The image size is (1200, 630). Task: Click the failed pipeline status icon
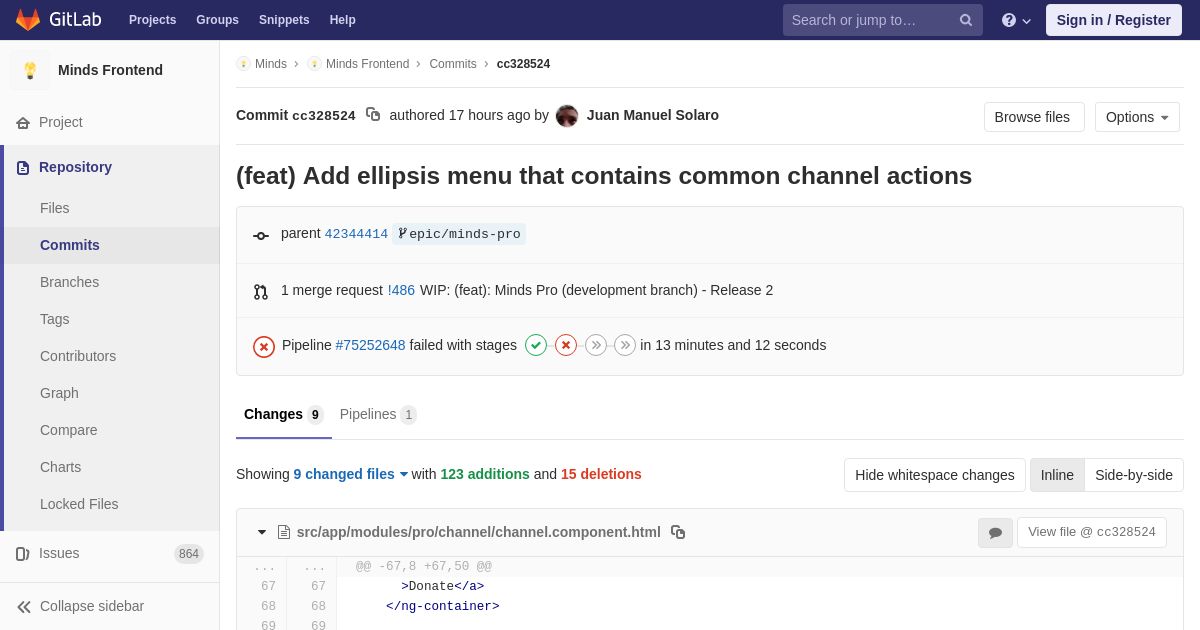[264, 346]
